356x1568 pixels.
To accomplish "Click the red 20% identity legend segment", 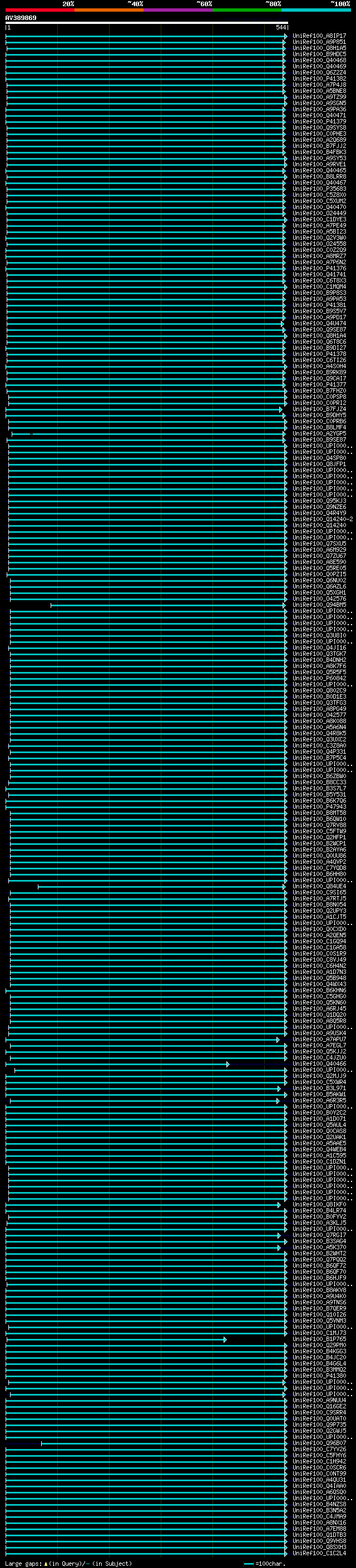I will pos(39,10).
